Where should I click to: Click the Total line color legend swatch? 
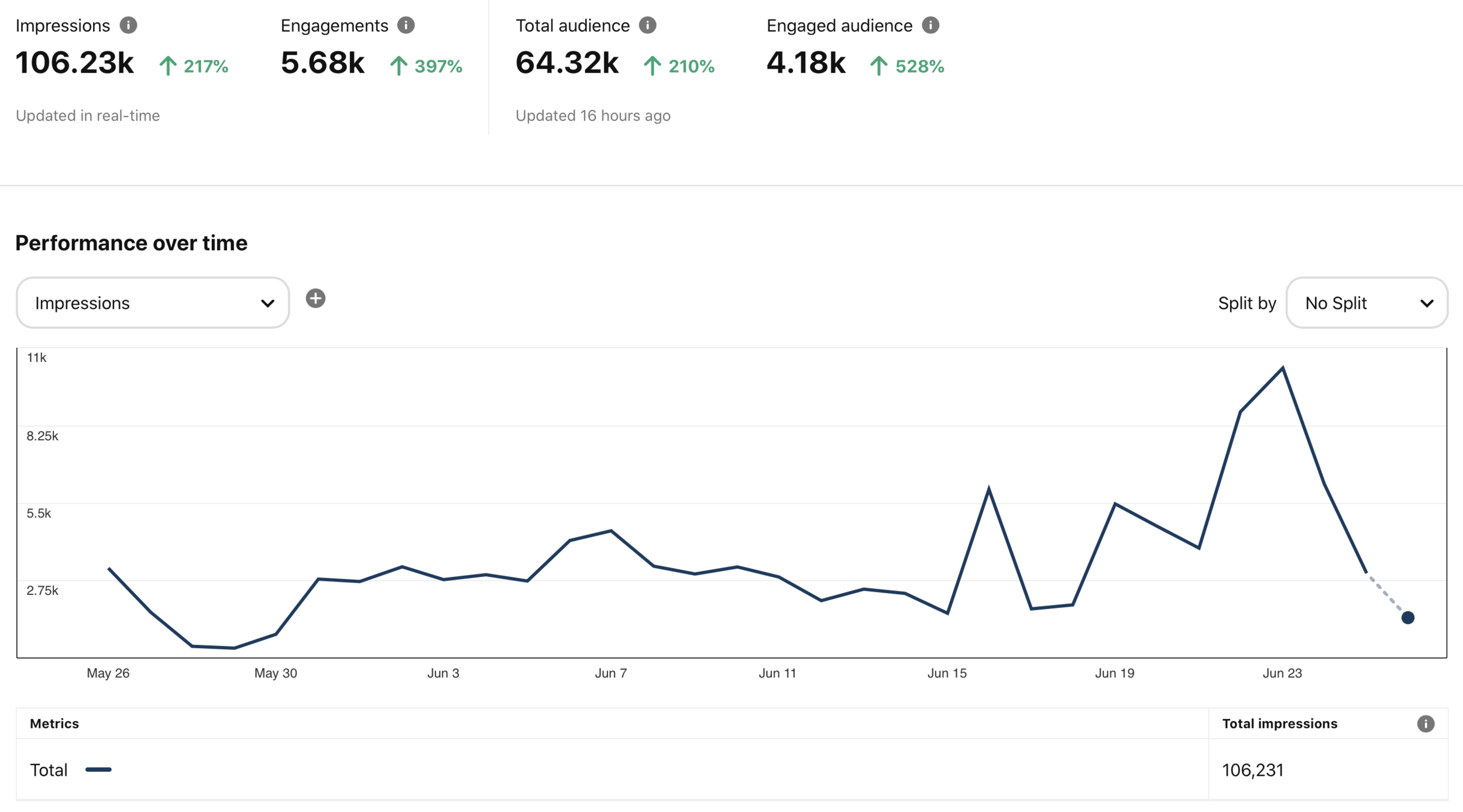coord(98,770)
